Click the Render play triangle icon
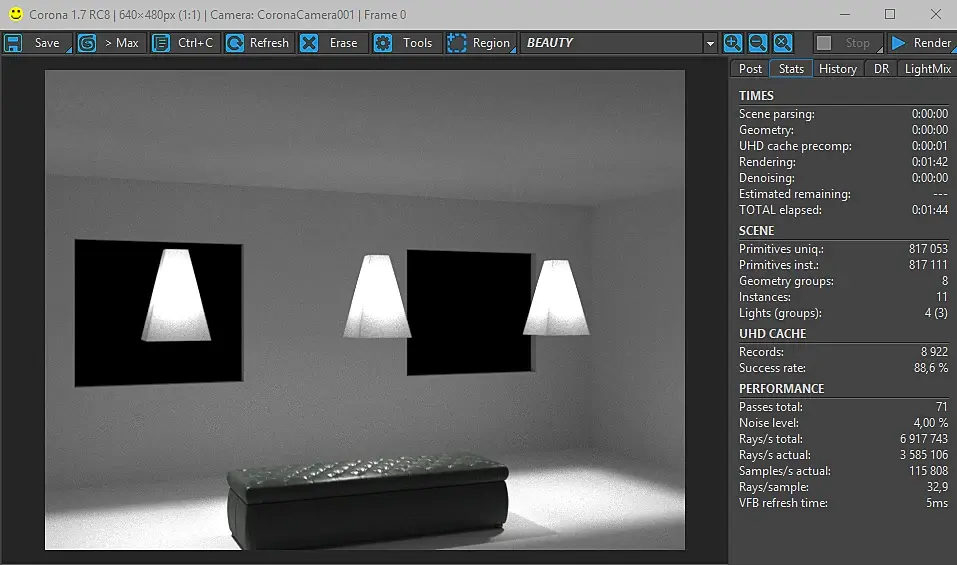This screenshot has width=957, height=565. coord(898,43)
